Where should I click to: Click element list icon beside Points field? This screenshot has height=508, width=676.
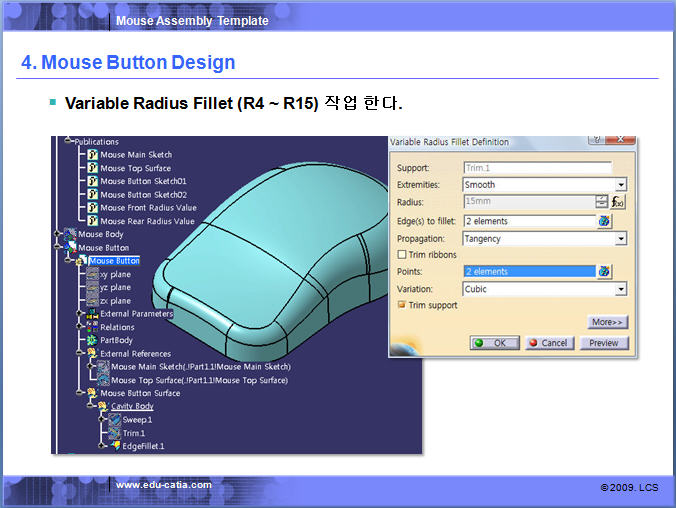point(604,271)
